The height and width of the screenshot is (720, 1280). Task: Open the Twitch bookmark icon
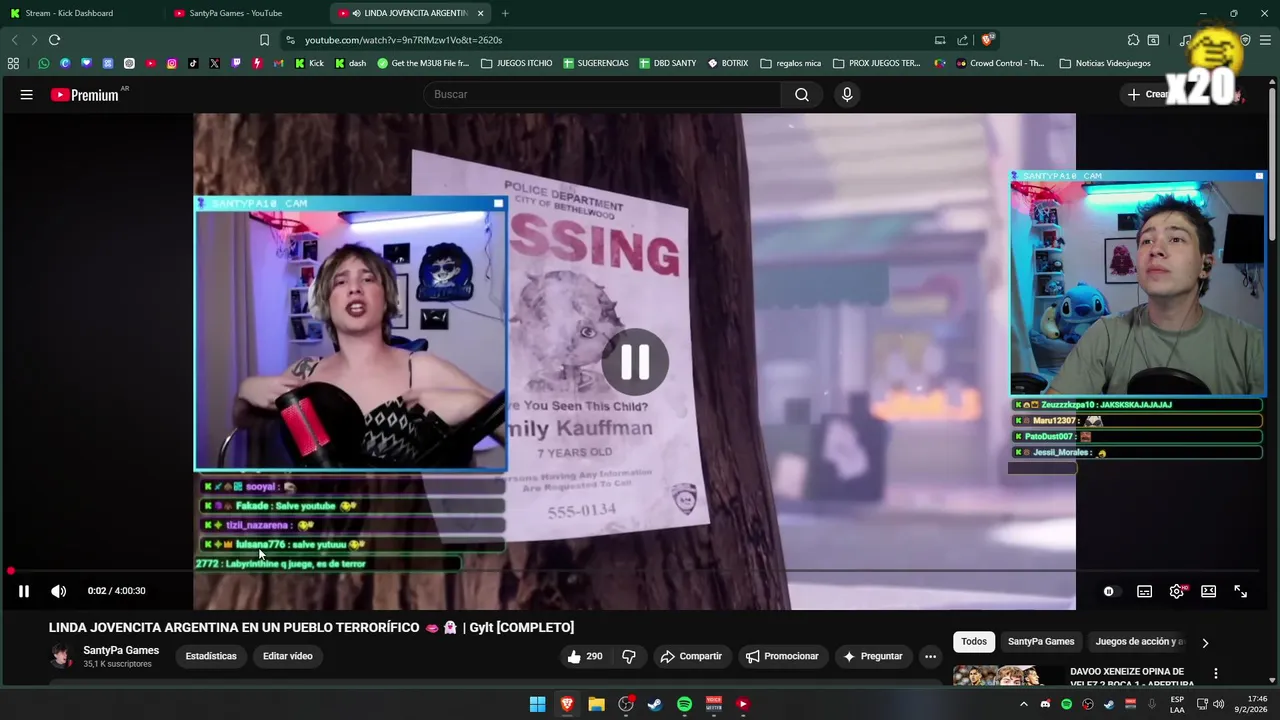pyautogui.click(x=236, y=63)
